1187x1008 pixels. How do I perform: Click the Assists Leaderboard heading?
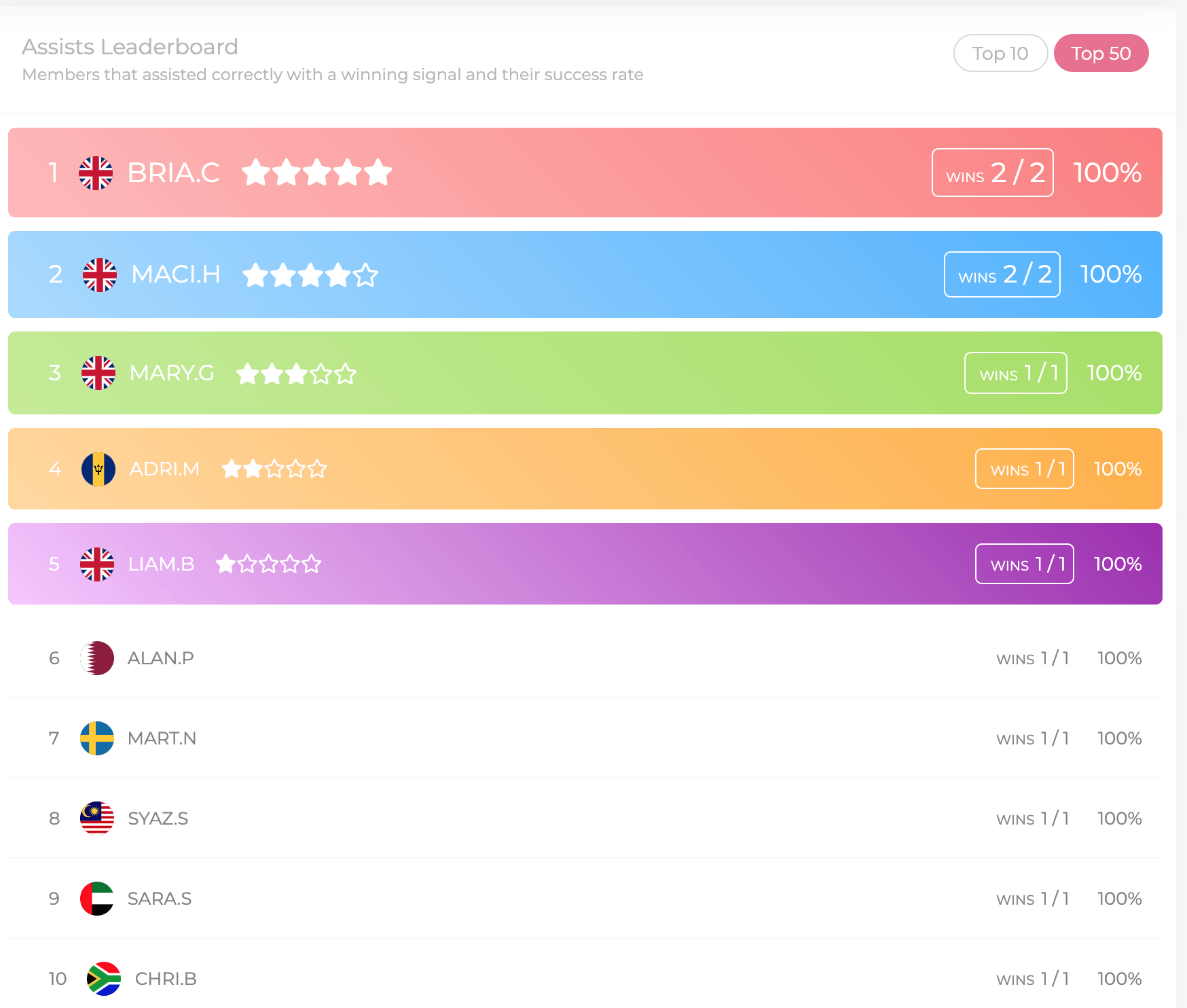[130, 47]
